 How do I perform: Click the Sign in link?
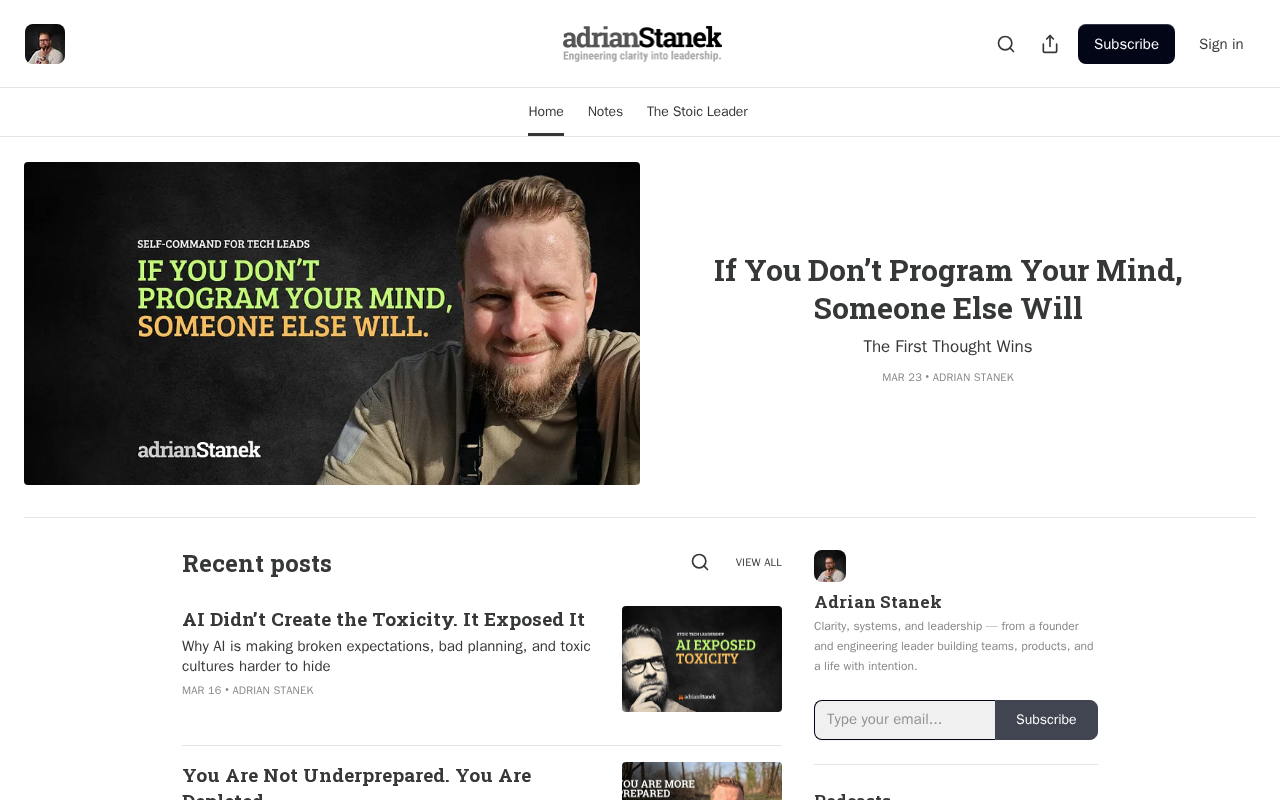[x=1221, y=44]
